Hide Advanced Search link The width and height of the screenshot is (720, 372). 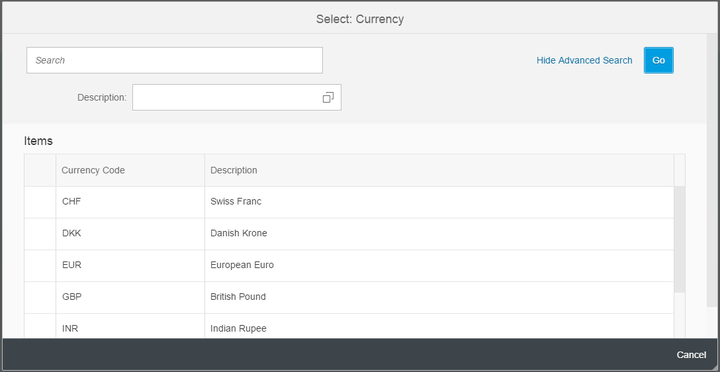coord(584,60)
